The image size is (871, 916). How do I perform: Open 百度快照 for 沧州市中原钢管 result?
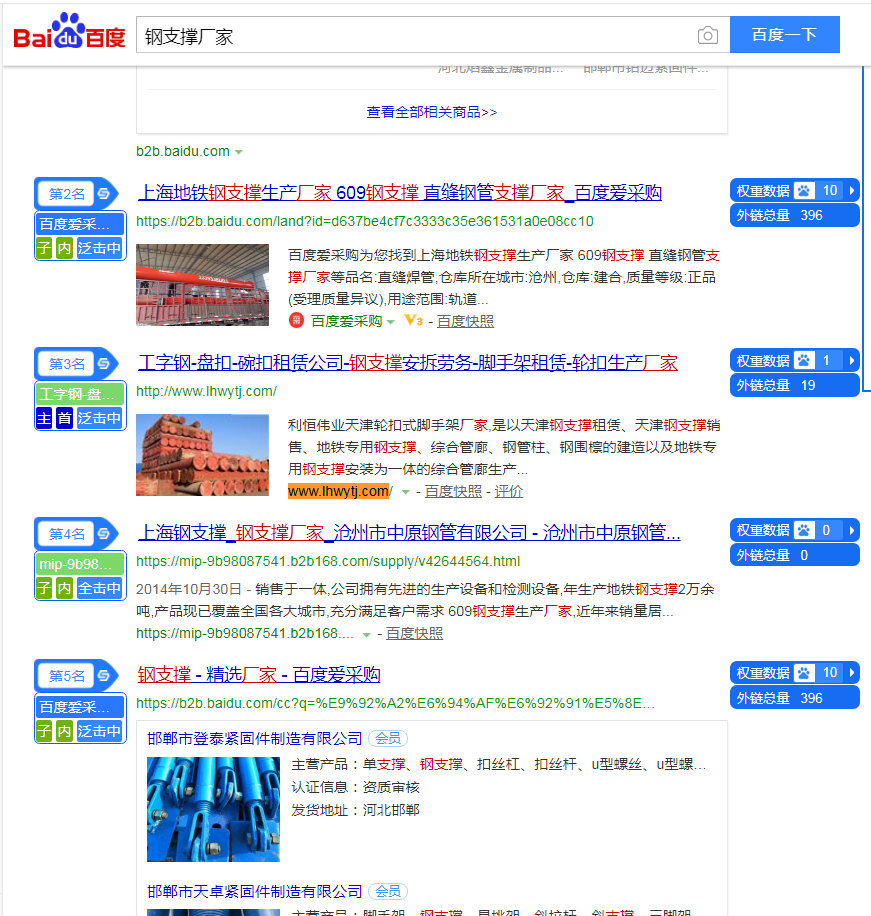coord(414,634)
